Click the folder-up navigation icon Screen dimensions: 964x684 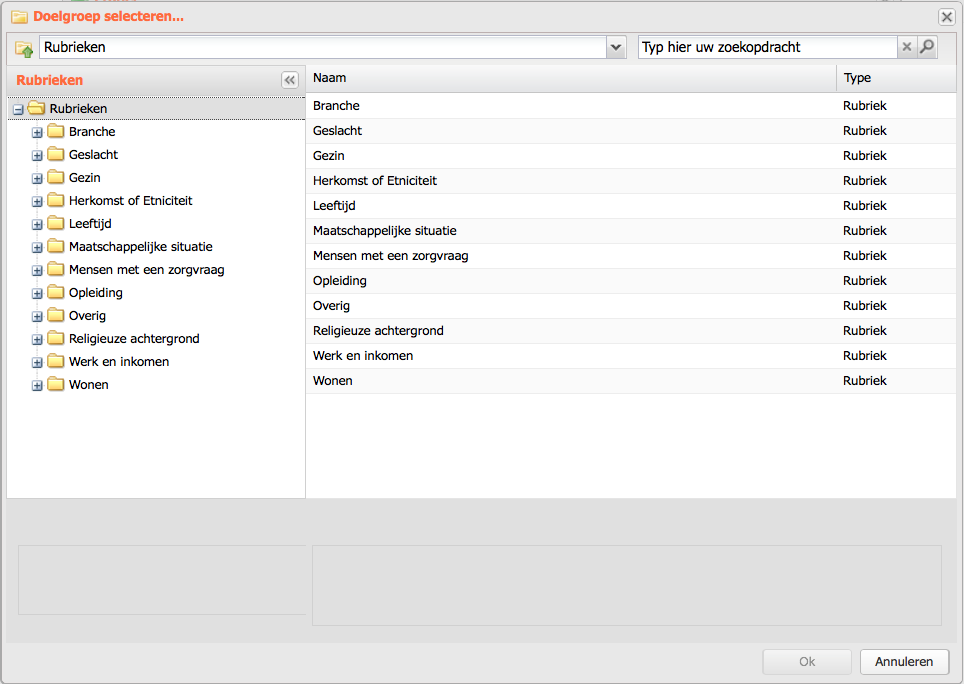click(24, 49)
